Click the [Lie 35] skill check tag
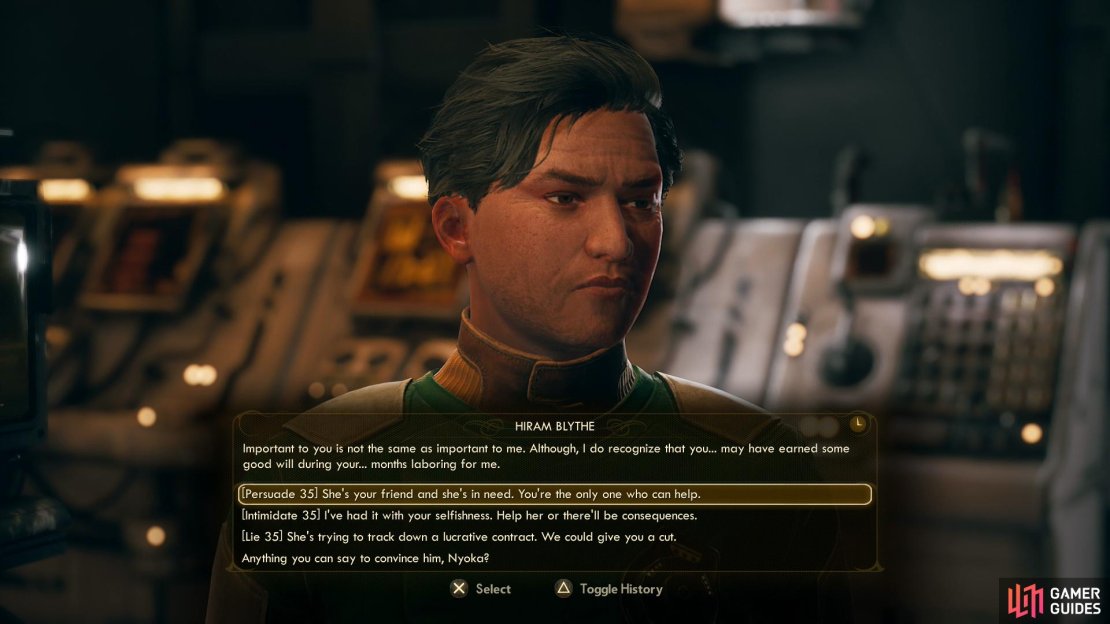Screen dimensions: 1110x624 [263, 537]
